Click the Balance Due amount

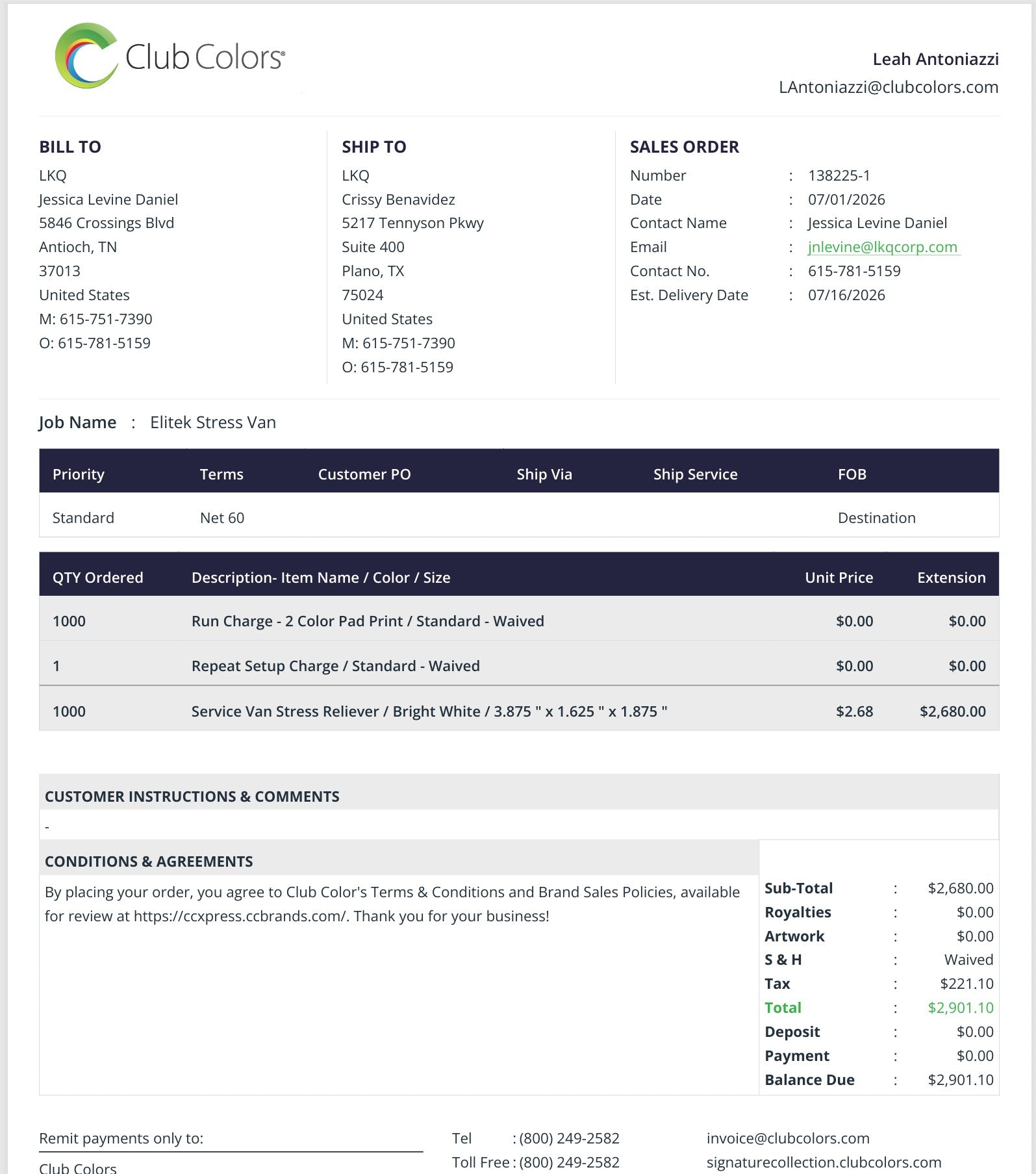pyautogui.click(x=961, y=1080)
